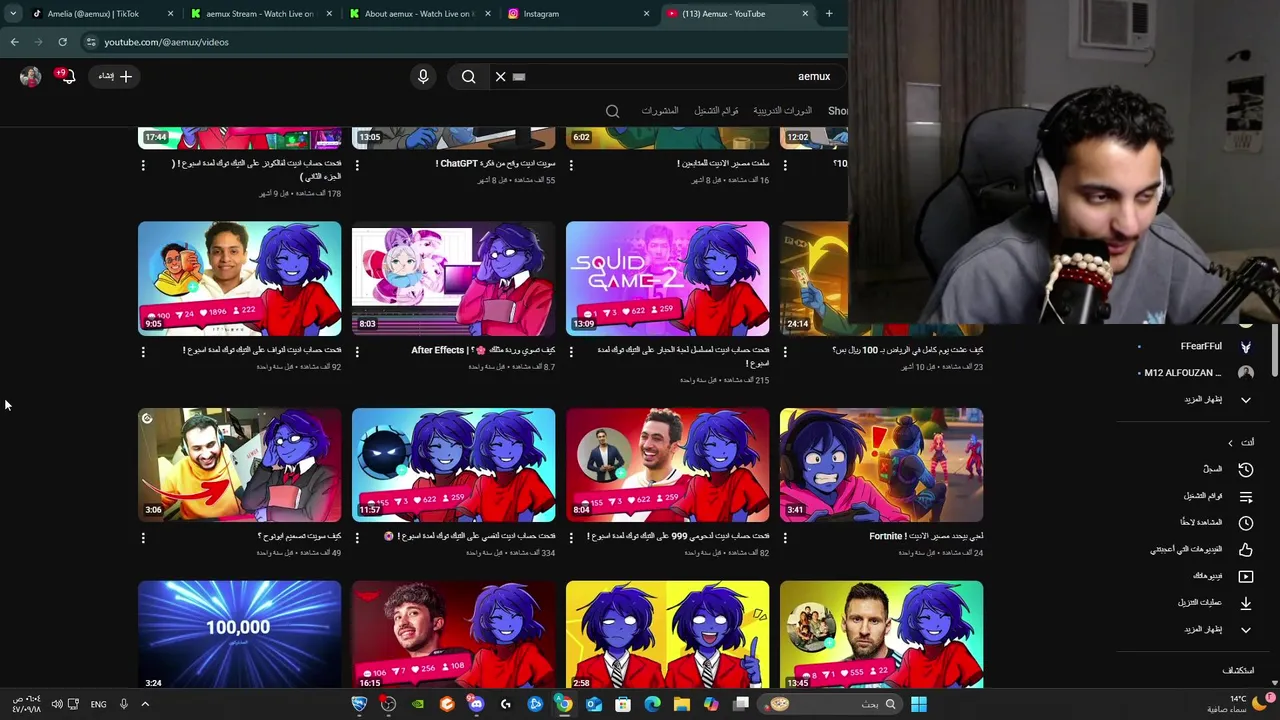This screenshot has height=720, width=1280.
Task: Click the taskbar microphone tray icon
Action: click(124, 704)
